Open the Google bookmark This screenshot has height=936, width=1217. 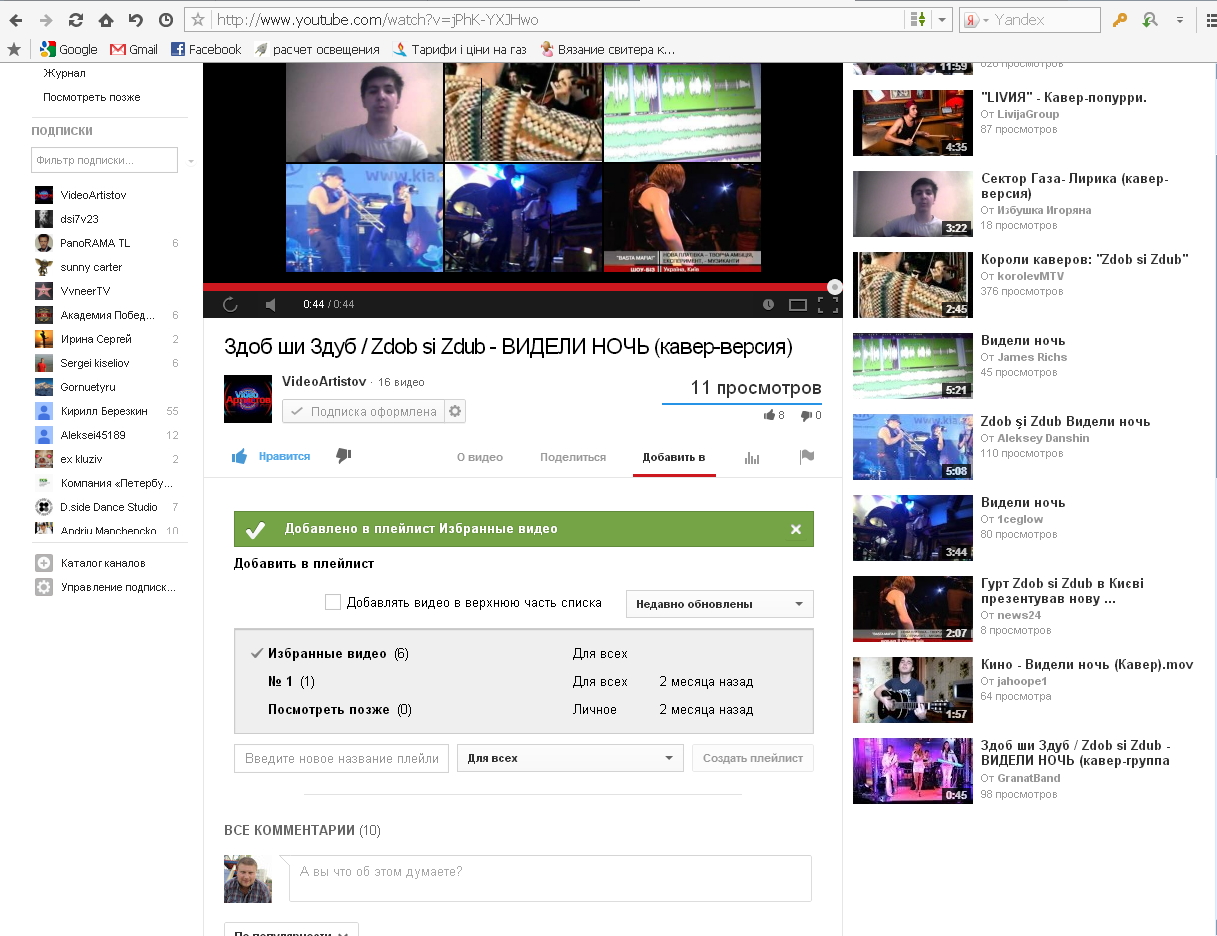pyautogui.click(x=68, y=49)
